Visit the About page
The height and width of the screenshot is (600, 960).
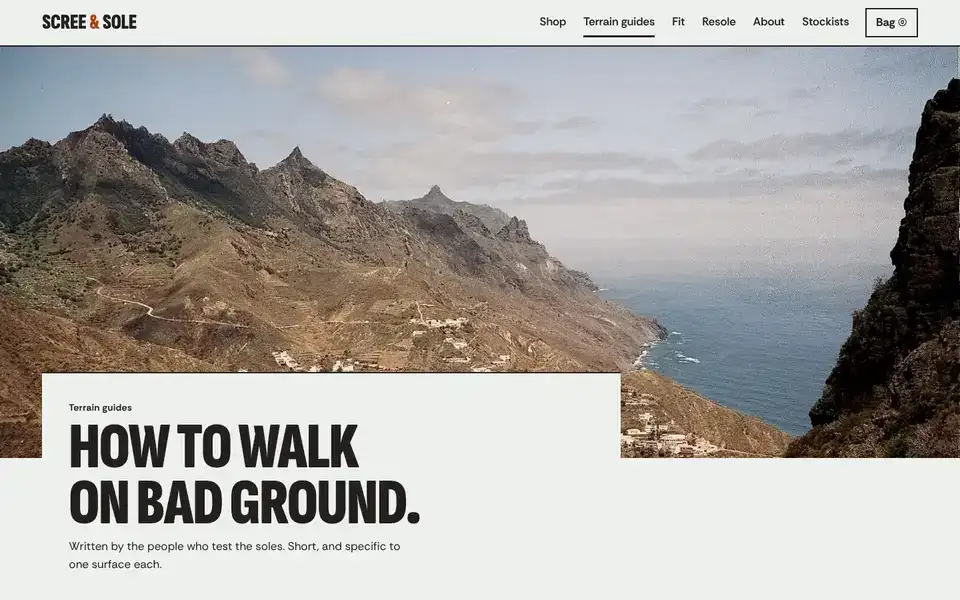(x=768, y=22)
